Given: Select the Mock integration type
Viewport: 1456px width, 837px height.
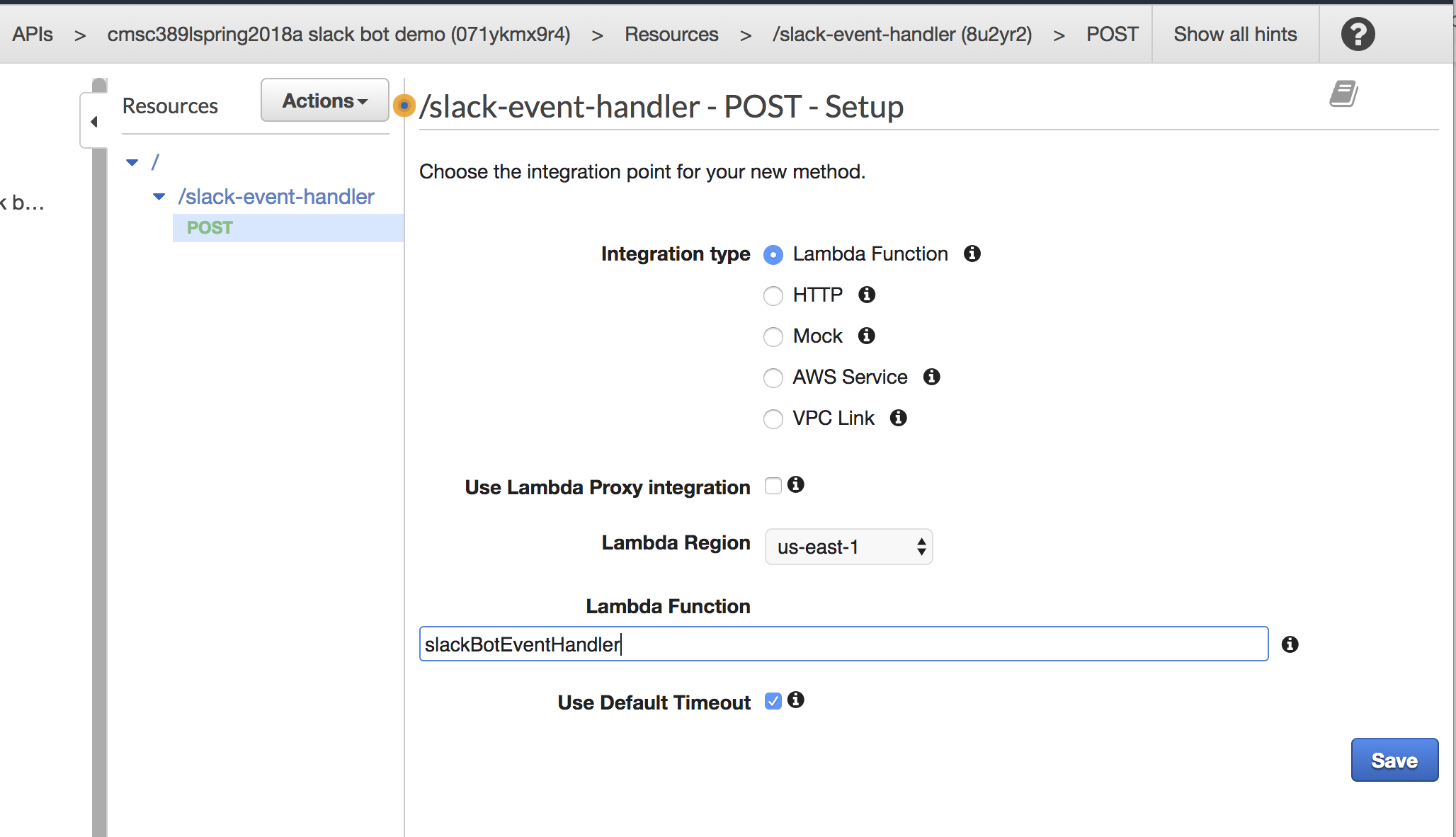Looking at the screenshot, I should click(773, 336).
